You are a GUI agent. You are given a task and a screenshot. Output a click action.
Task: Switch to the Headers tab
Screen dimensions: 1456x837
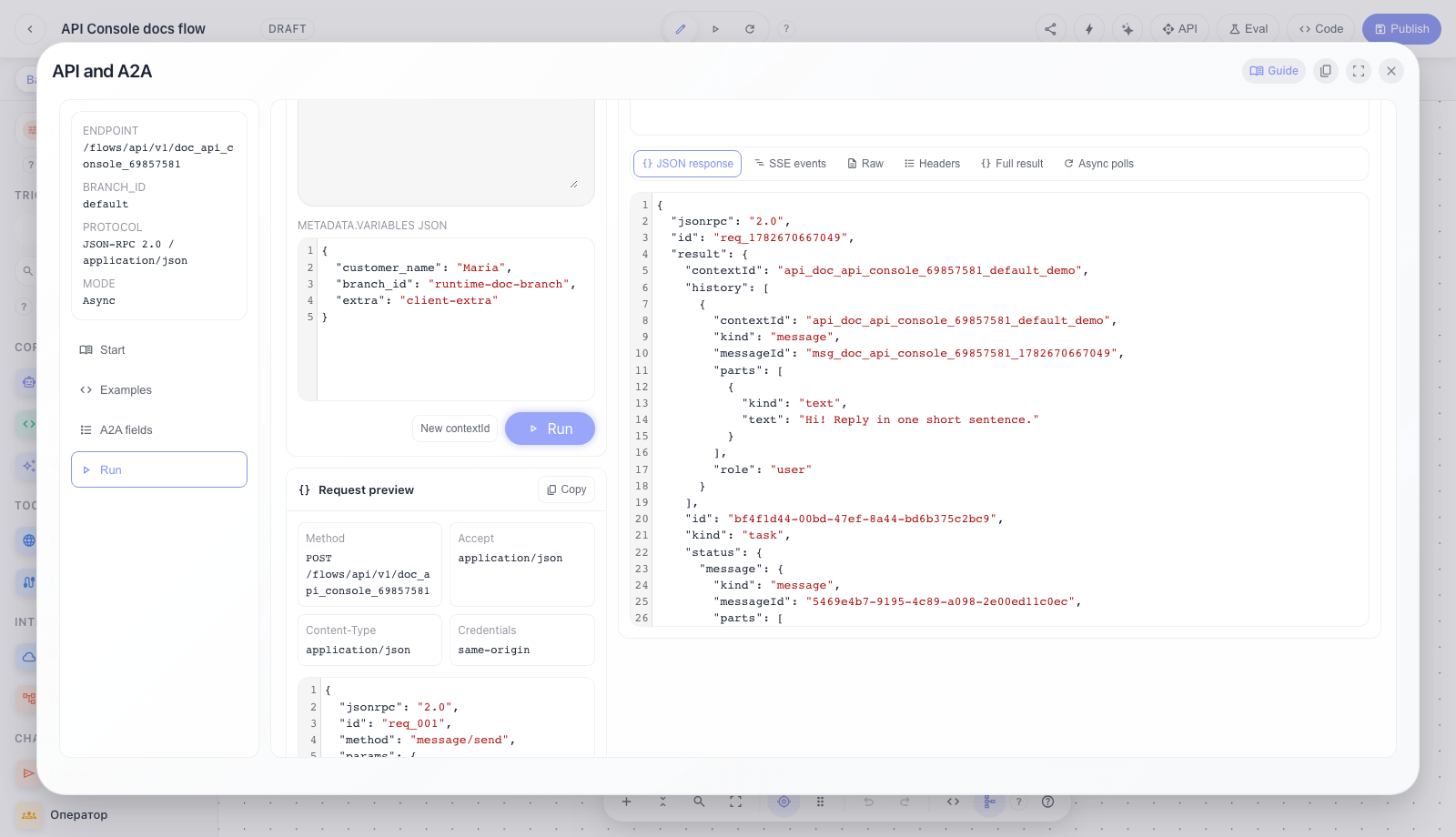coord(932,164)
